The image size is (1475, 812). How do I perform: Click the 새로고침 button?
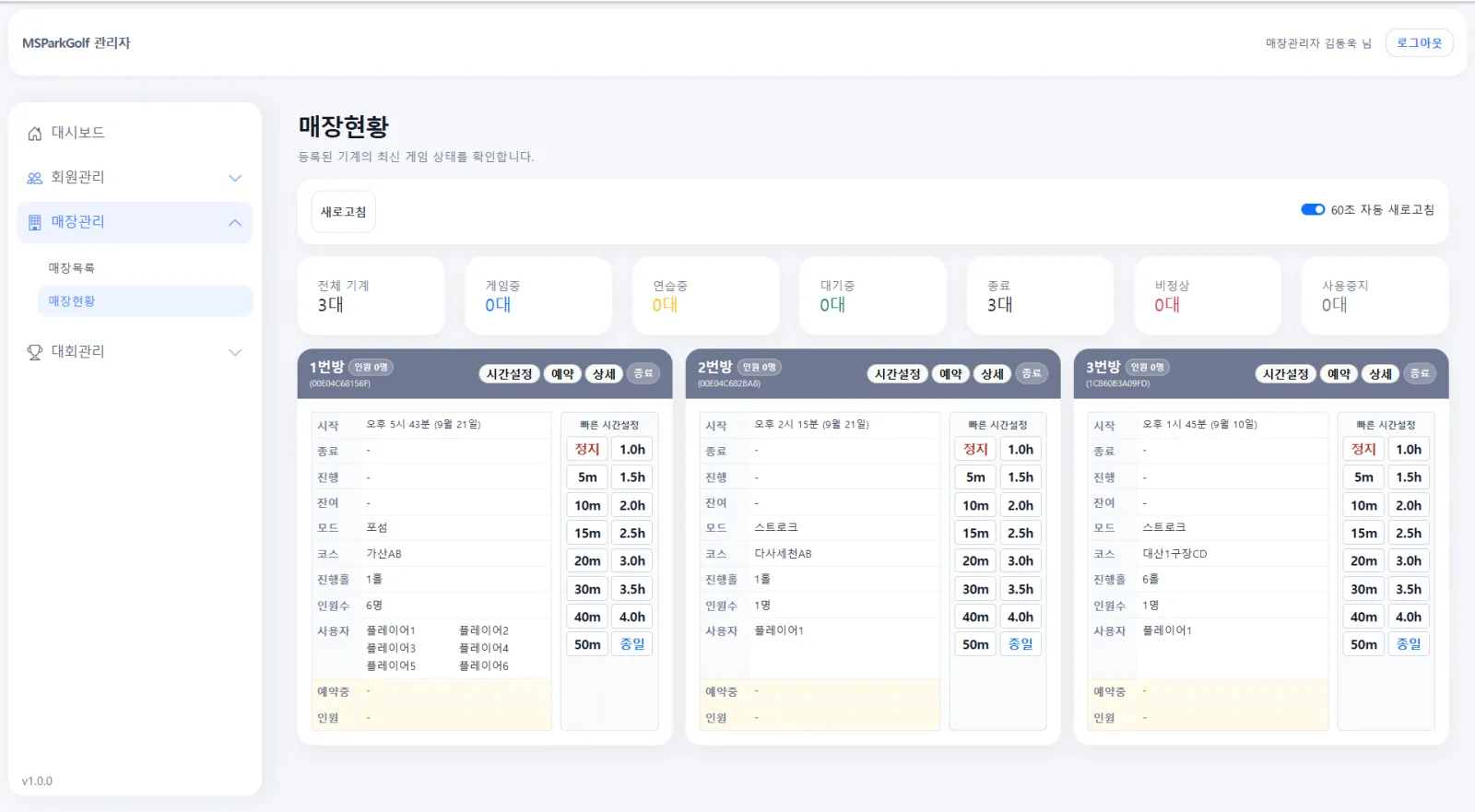tap(343, 212)
